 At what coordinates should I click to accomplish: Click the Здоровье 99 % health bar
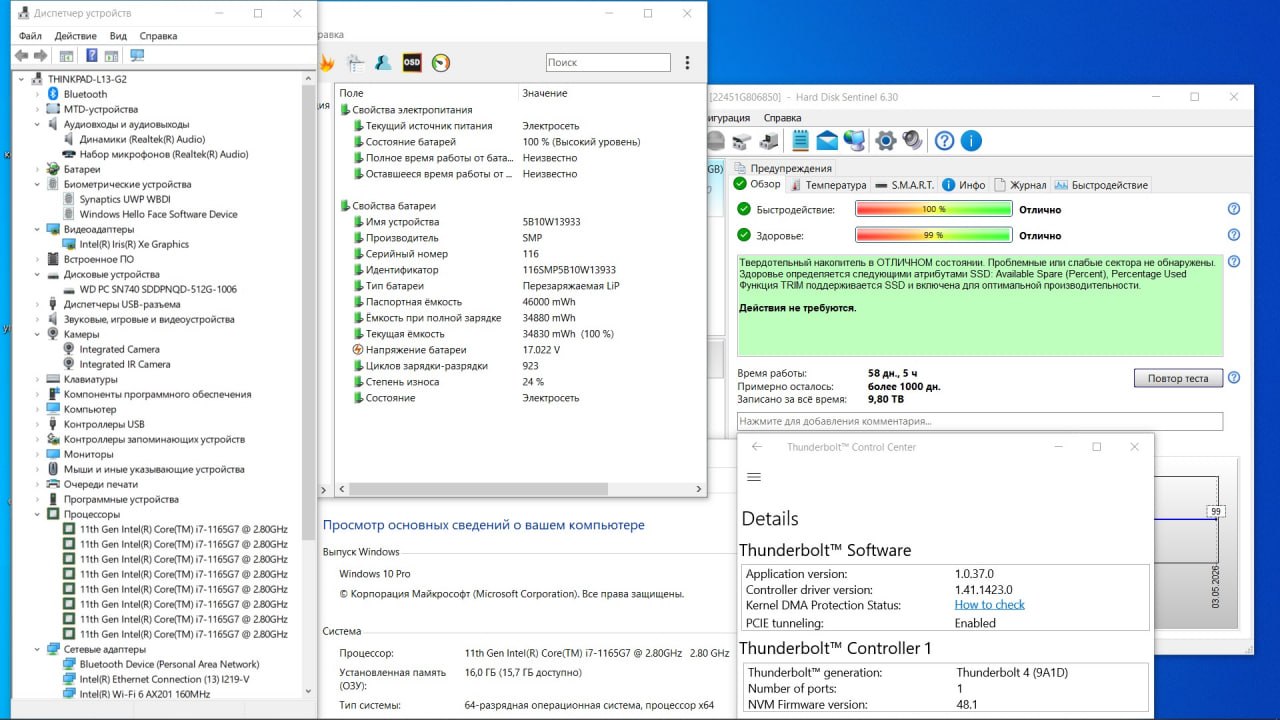click(x=934, y=235)
